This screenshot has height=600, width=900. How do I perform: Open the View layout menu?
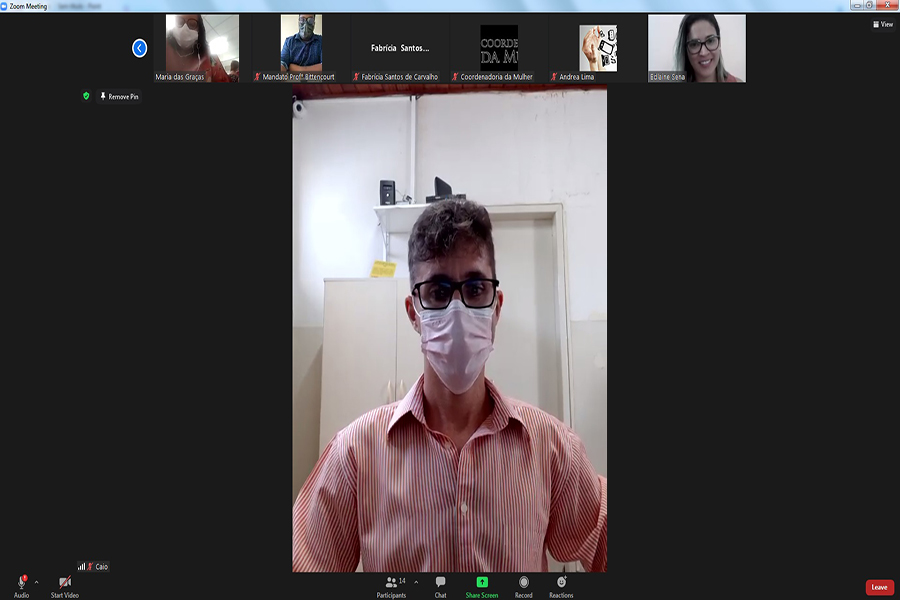click(x=882, y=24)
